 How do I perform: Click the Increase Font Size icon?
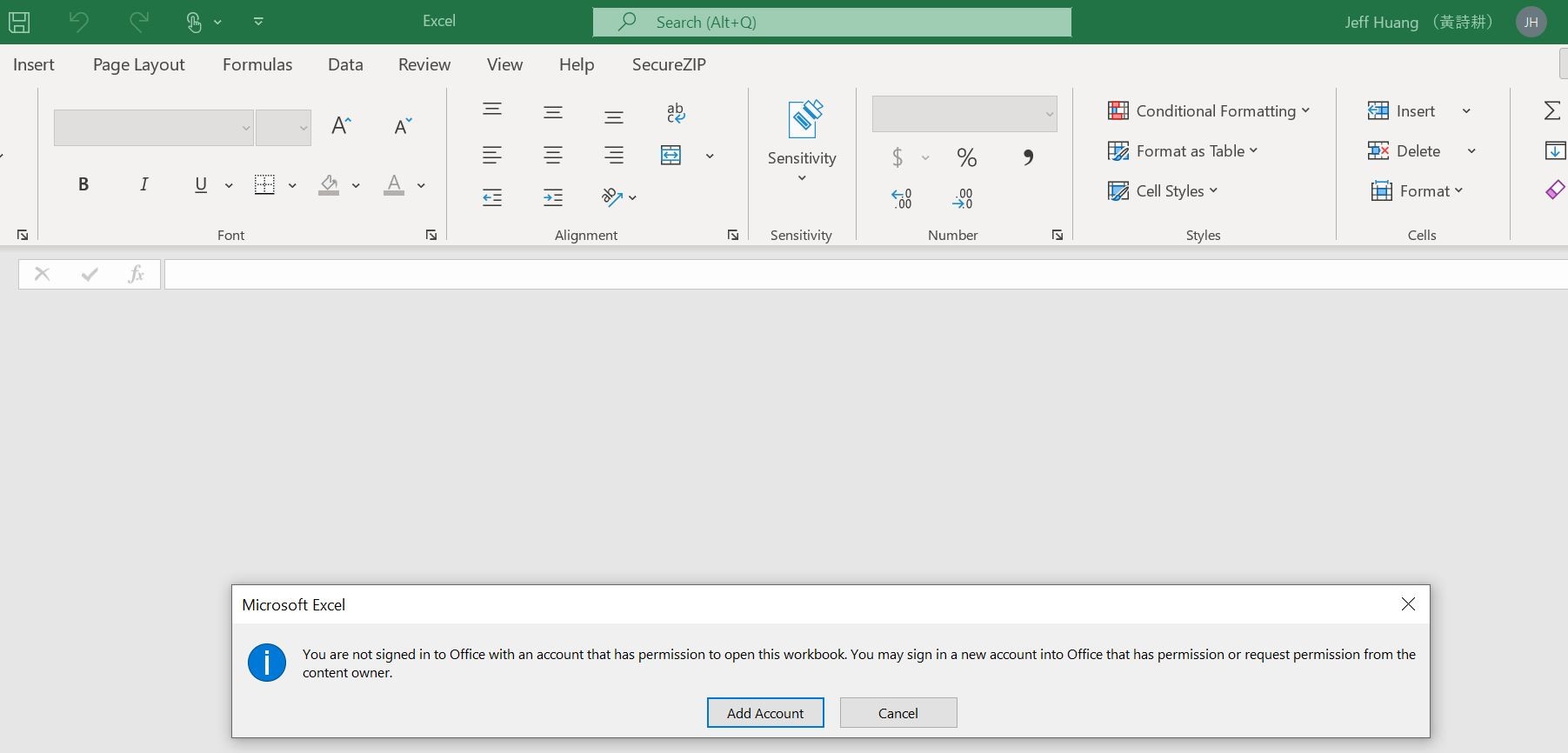pos(342,126)
